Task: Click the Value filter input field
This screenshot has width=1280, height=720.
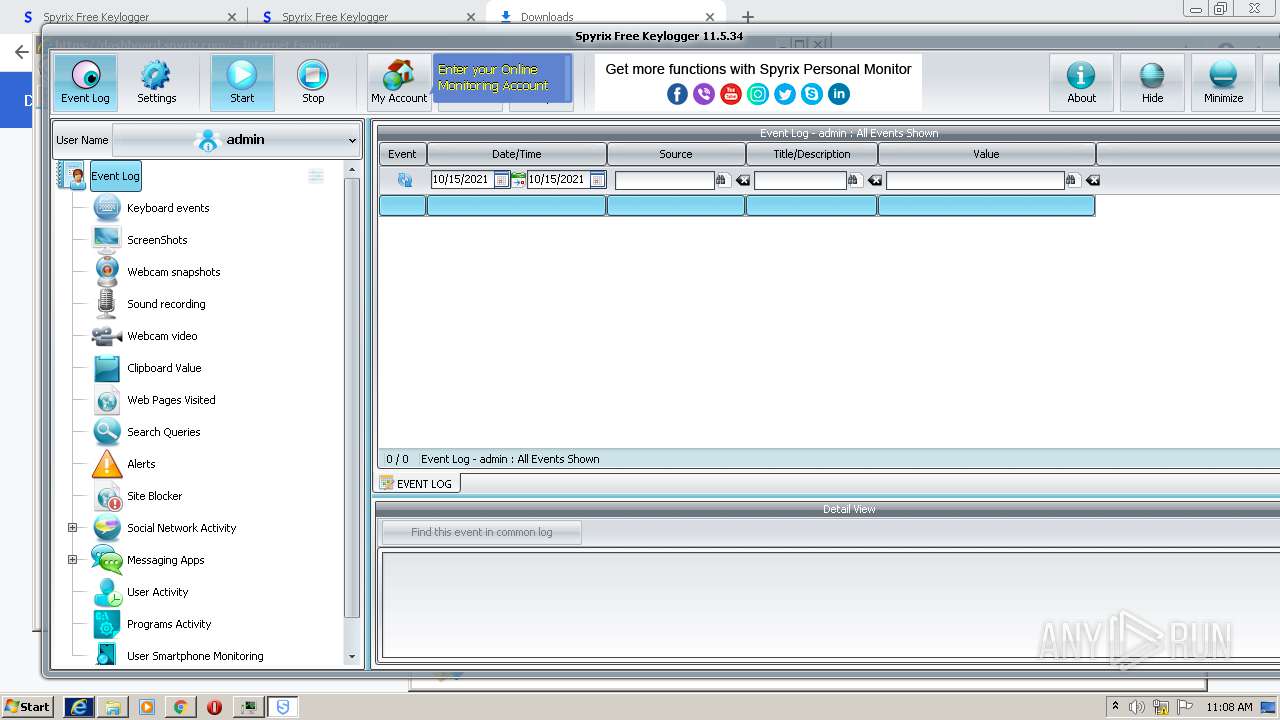Action: coord(975,180)
